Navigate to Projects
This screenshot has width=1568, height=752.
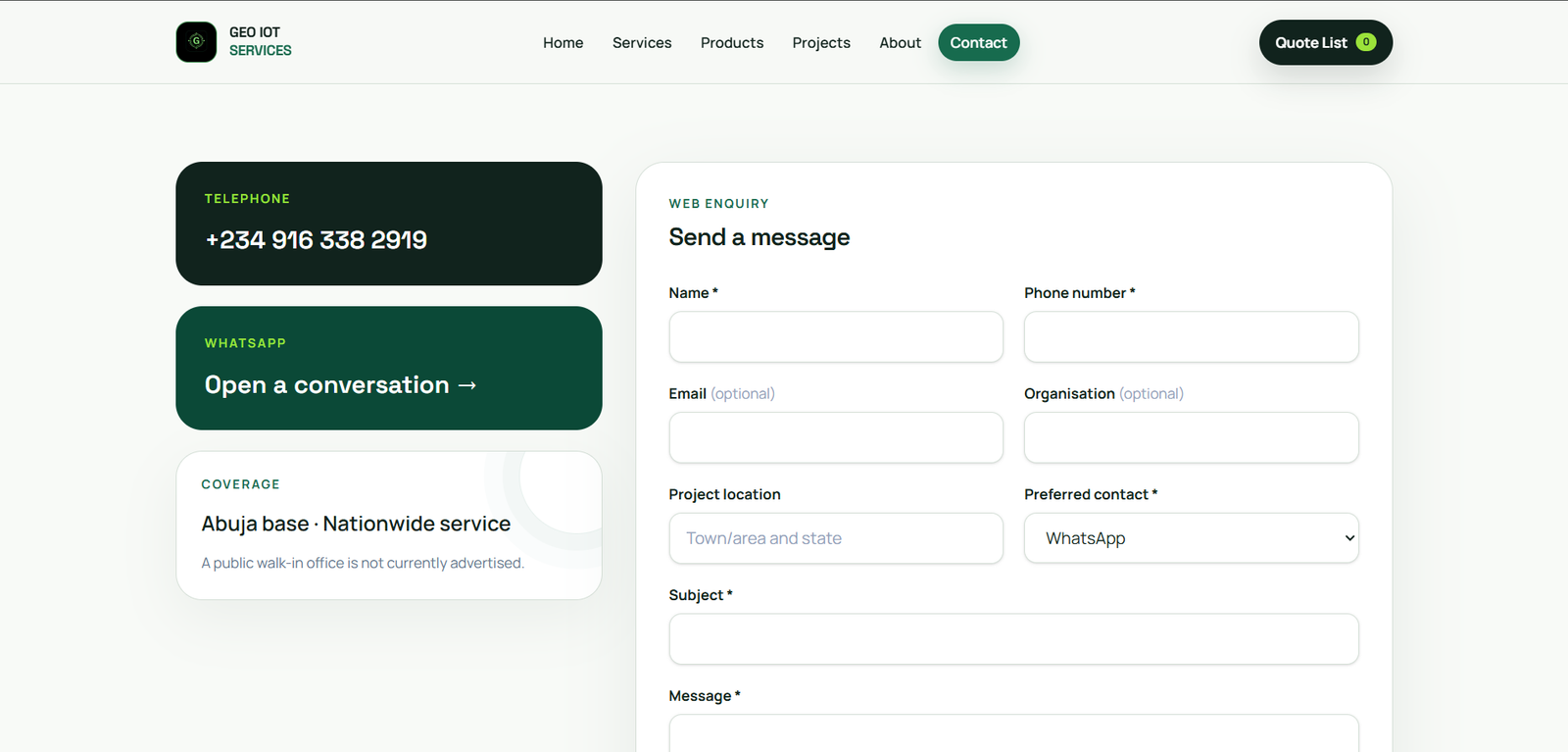821,43
